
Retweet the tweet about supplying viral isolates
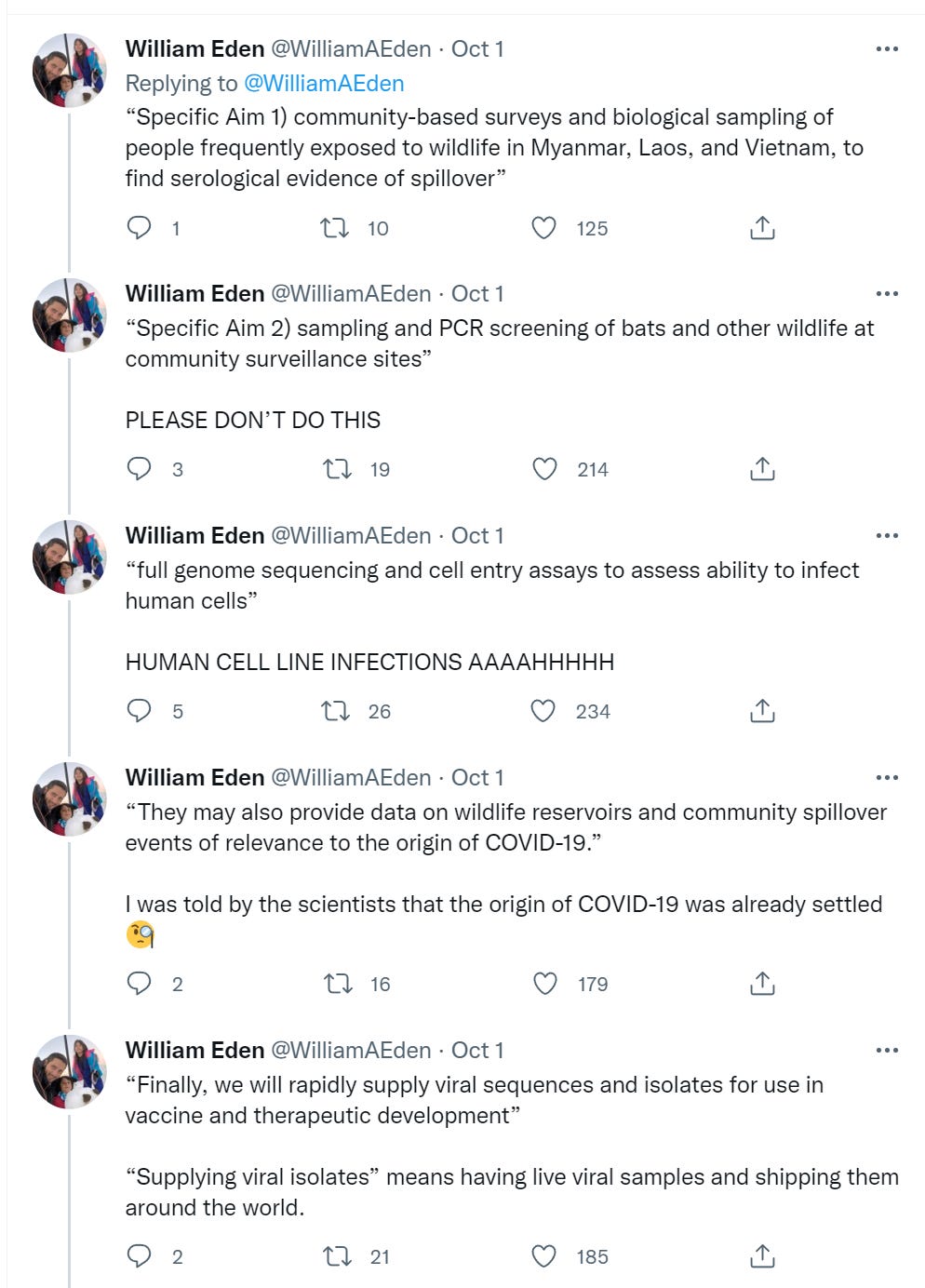(x=336, y=1256)
